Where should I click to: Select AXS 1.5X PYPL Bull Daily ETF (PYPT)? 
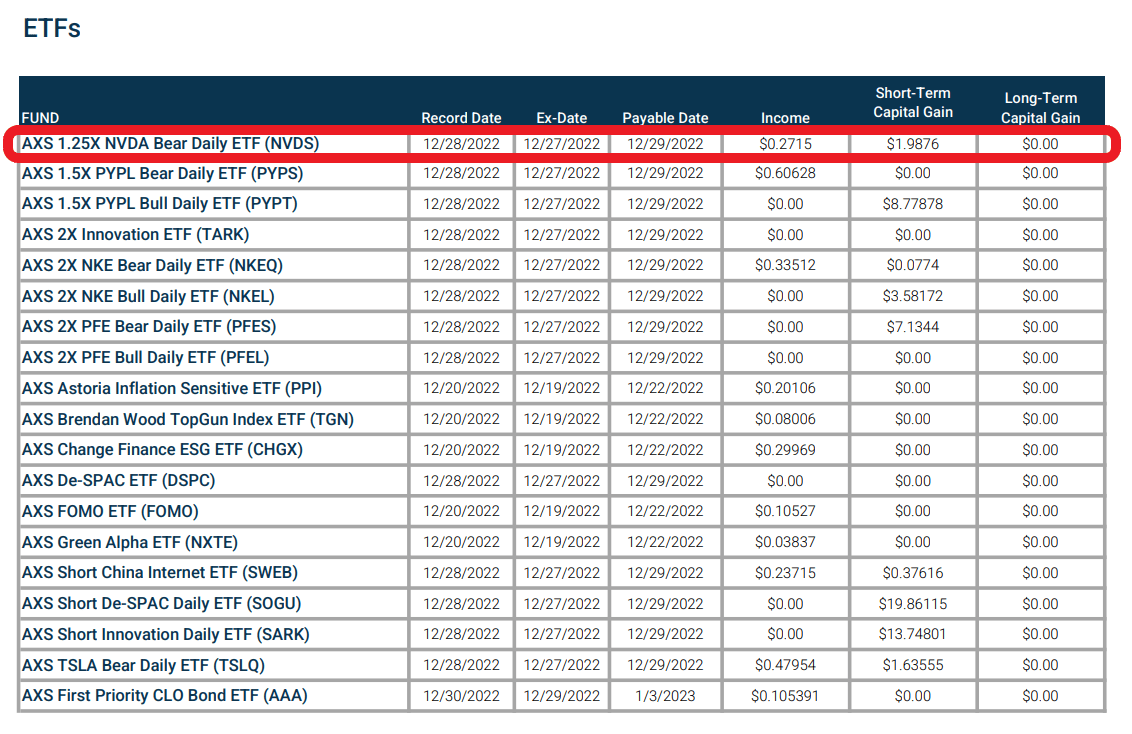(x=160, y=204)
